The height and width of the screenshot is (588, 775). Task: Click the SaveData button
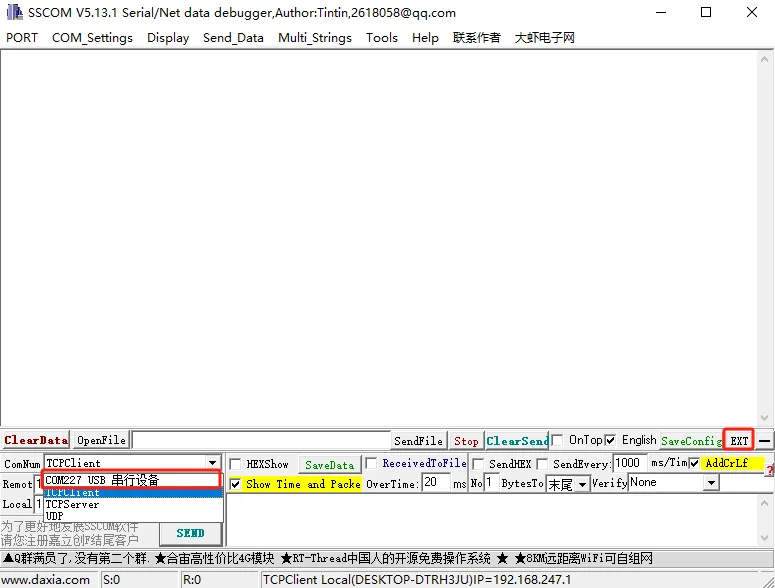[x=329, y=465]
